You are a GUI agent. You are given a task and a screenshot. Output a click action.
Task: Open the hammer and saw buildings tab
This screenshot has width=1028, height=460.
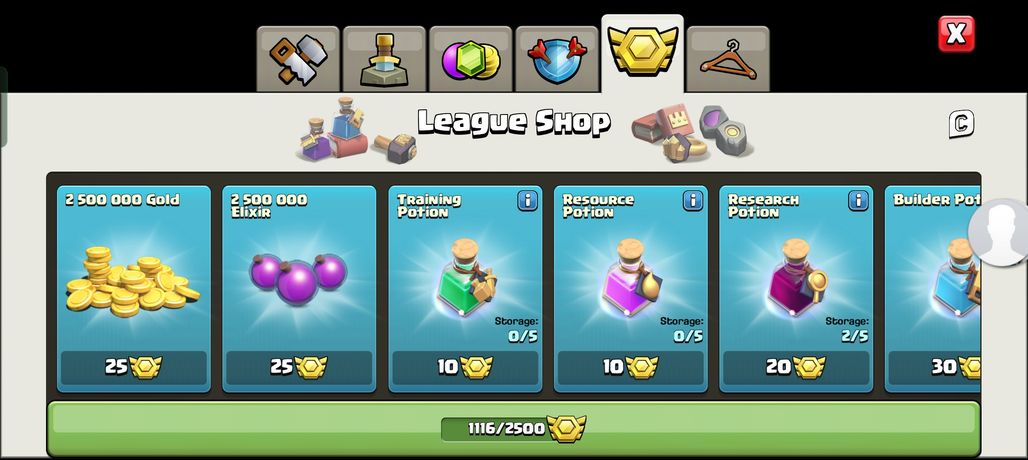click(x=298, y=60)
